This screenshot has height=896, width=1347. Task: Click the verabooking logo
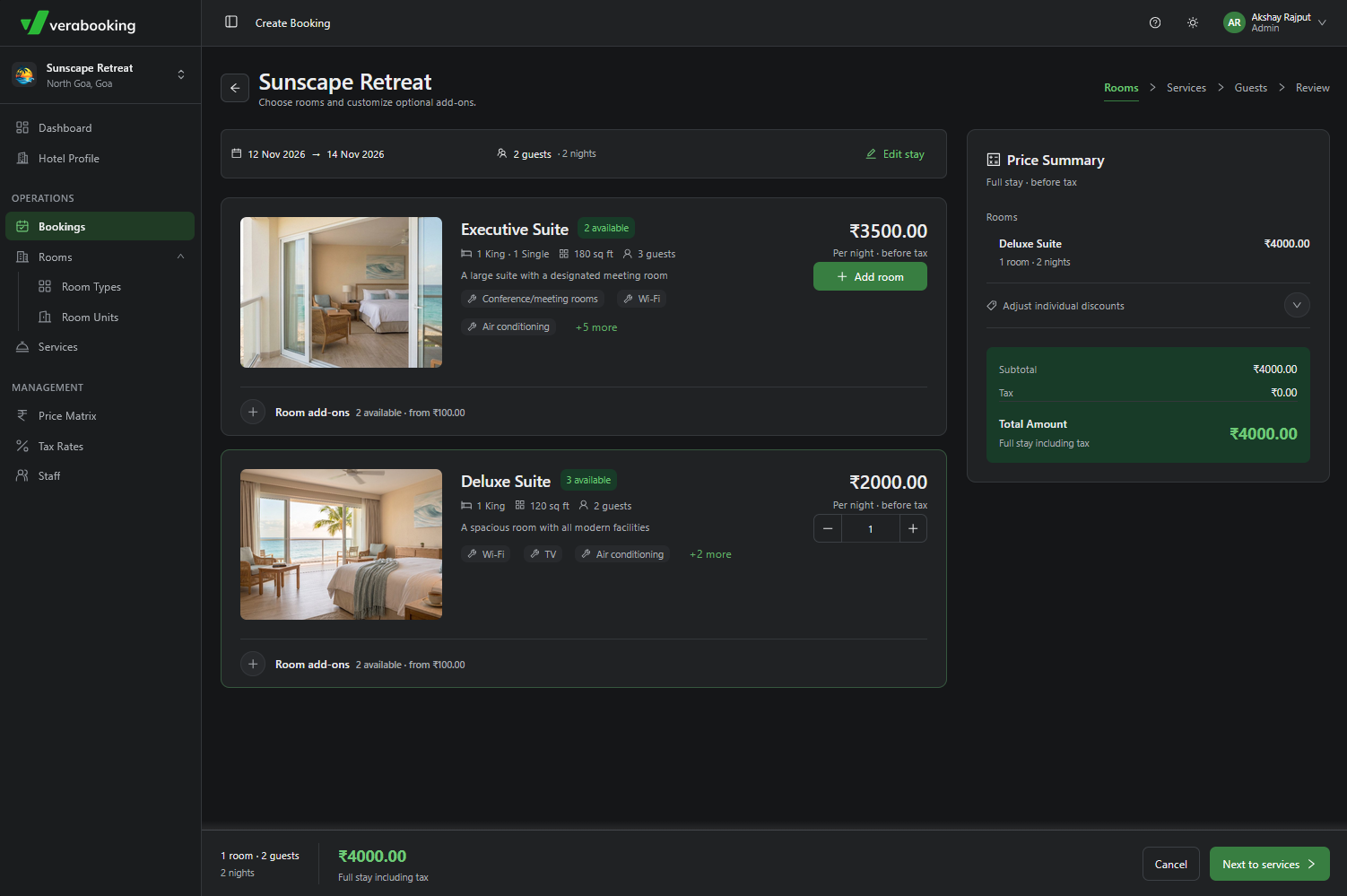(78, 23)
